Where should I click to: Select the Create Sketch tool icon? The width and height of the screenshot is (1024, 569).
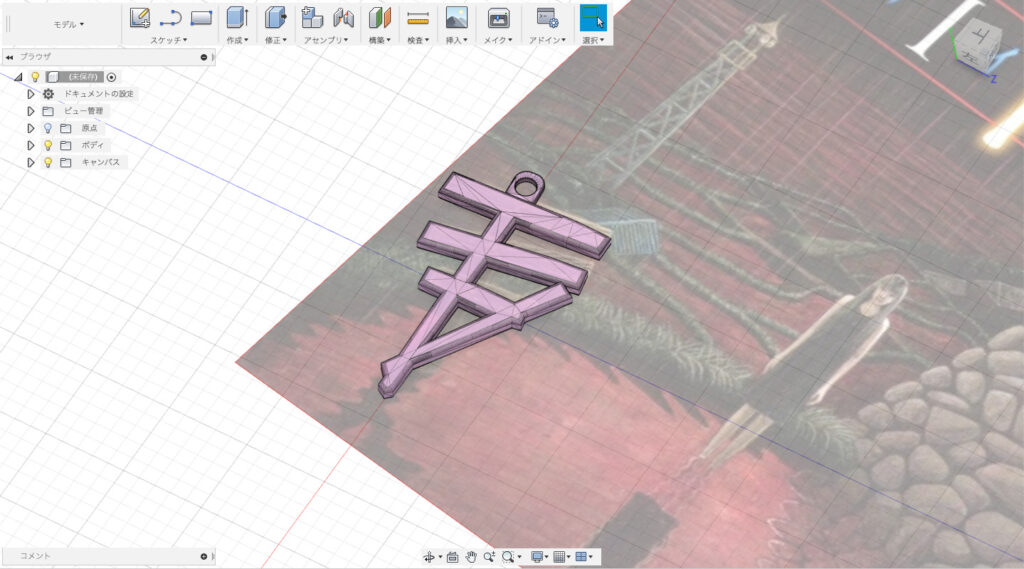[140, 17]
